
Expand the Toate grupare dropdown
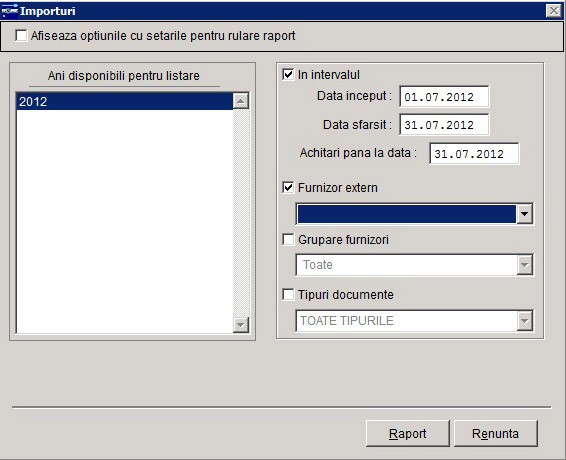point(524,265)
